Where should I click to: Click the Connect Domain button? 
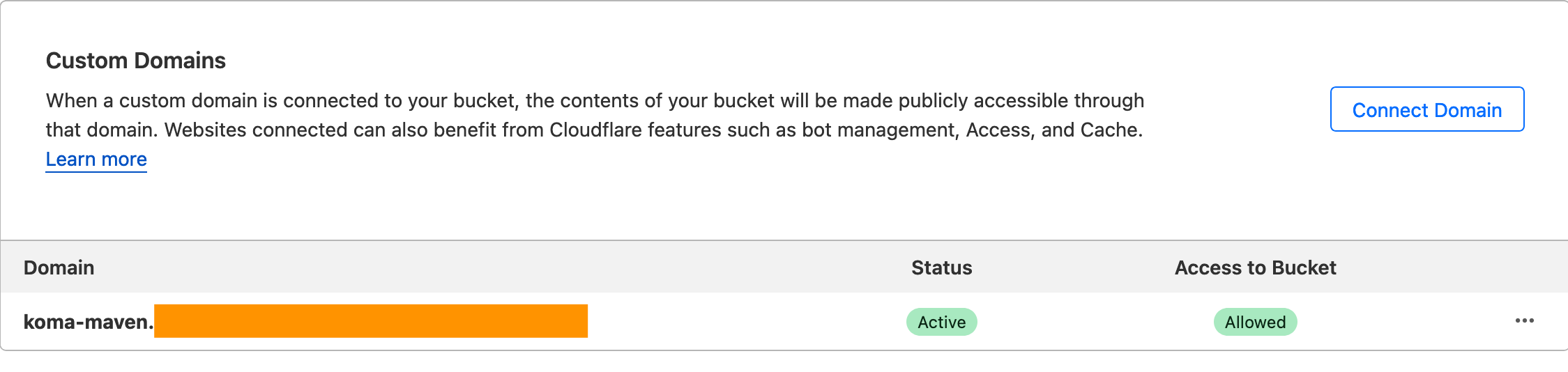1426,109
